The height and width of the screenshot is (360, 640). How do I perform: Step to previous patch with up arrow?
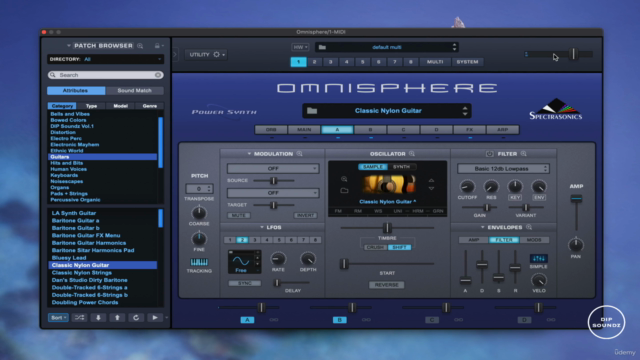click(x=117, y=318)
